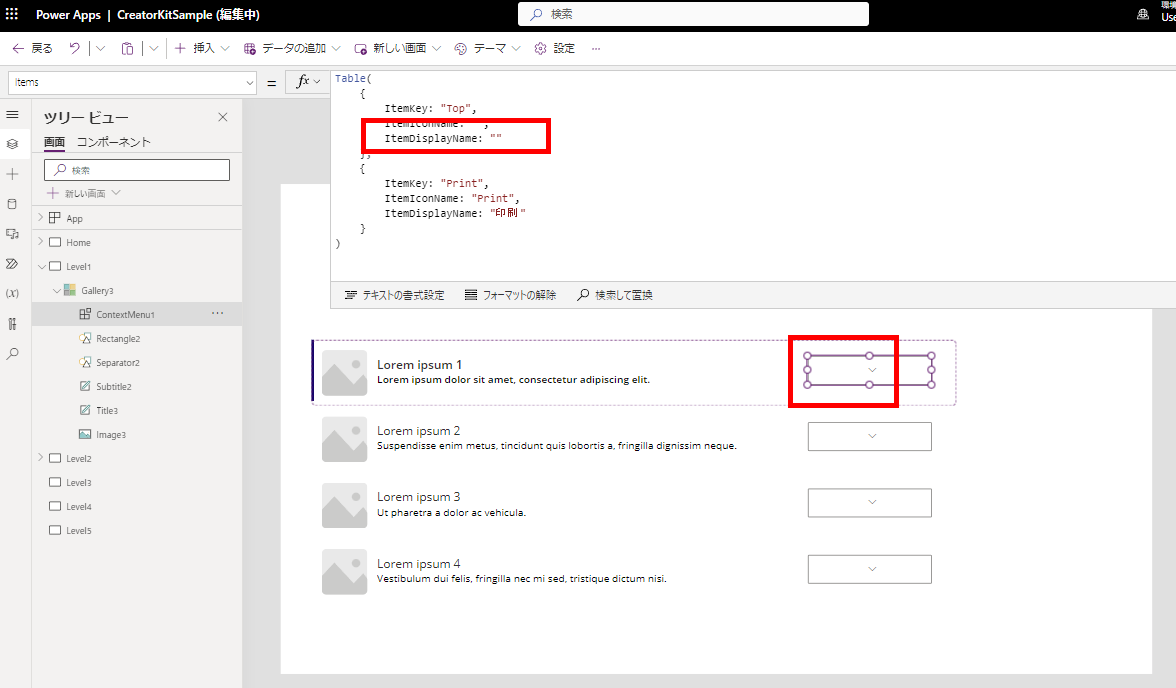Click inside the tree view search box
The height and width of the screenshot is (688, 1176).
click(x=136, y=169)
